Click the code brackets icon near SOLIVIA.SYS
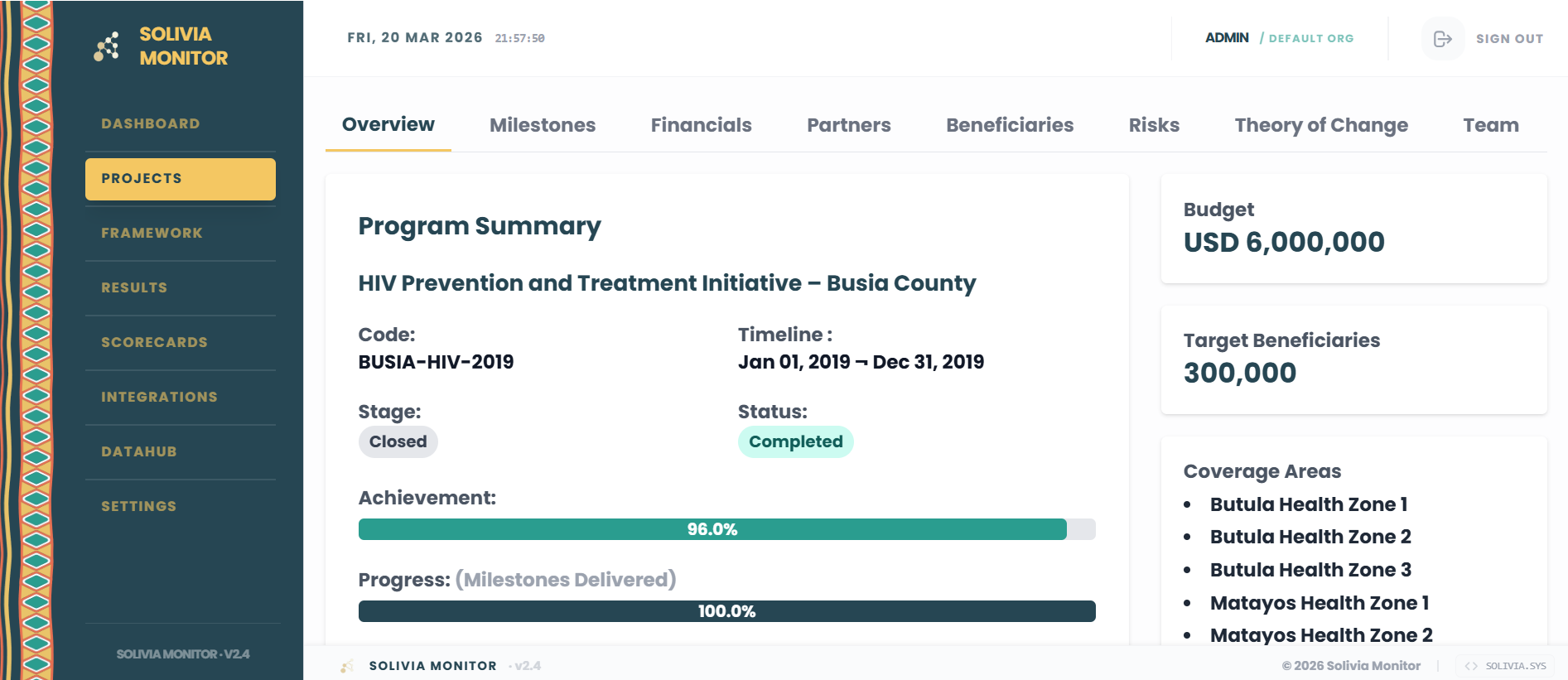The height and width of the screenshot is (680, 1568). 1471,666
